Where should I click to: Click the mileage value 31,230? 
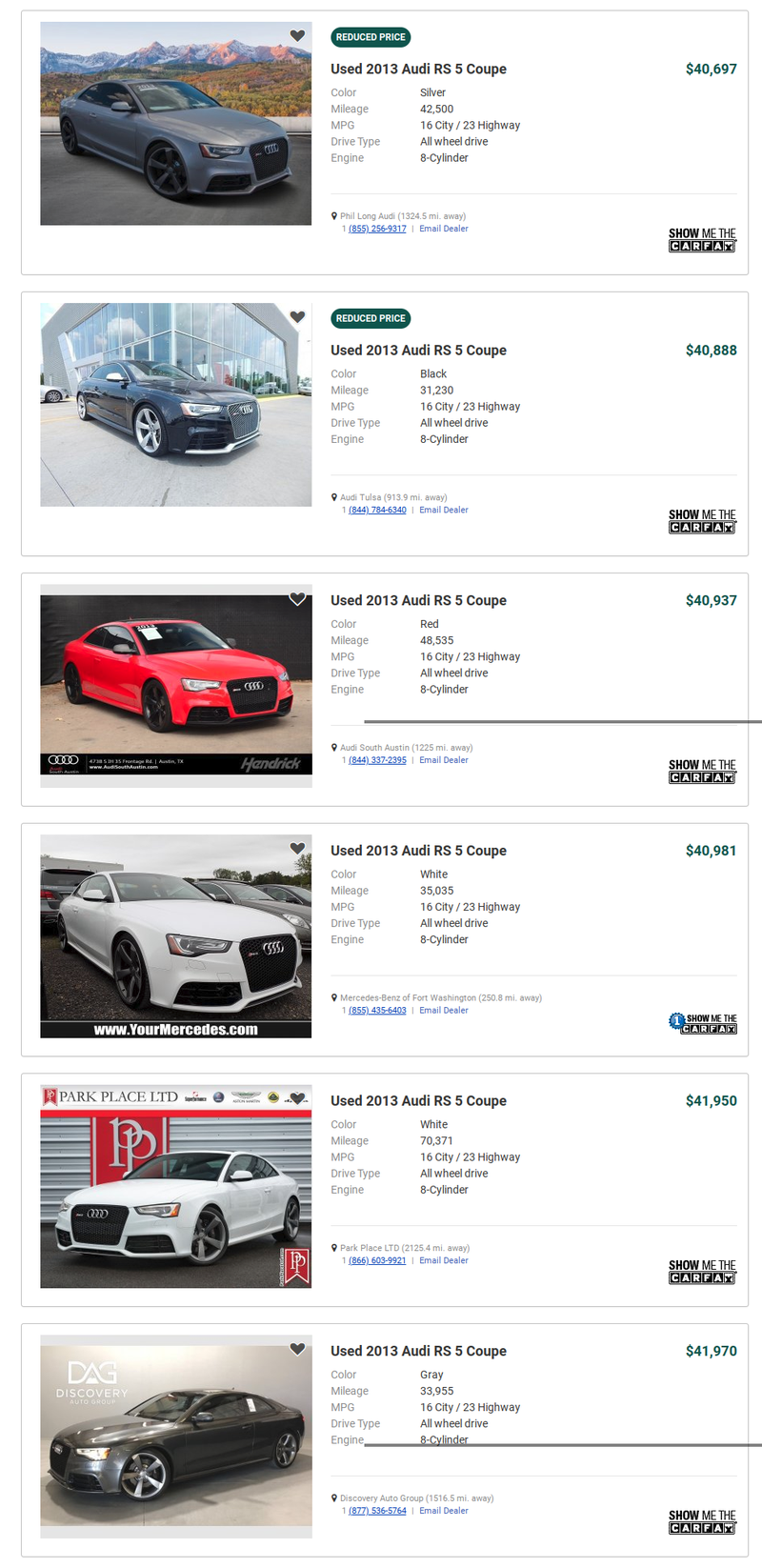(437, 391)
